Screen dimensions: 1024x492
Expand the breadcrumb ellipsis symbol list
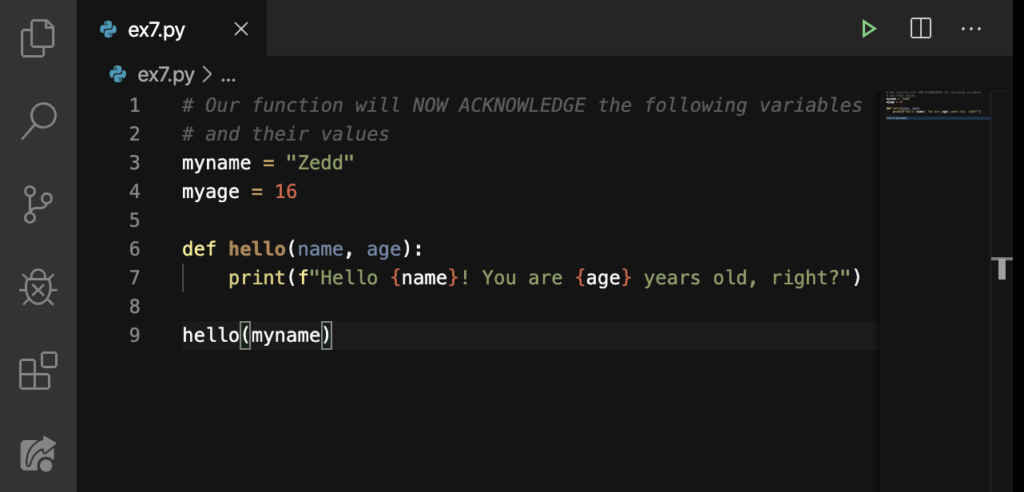pos(228,76)
